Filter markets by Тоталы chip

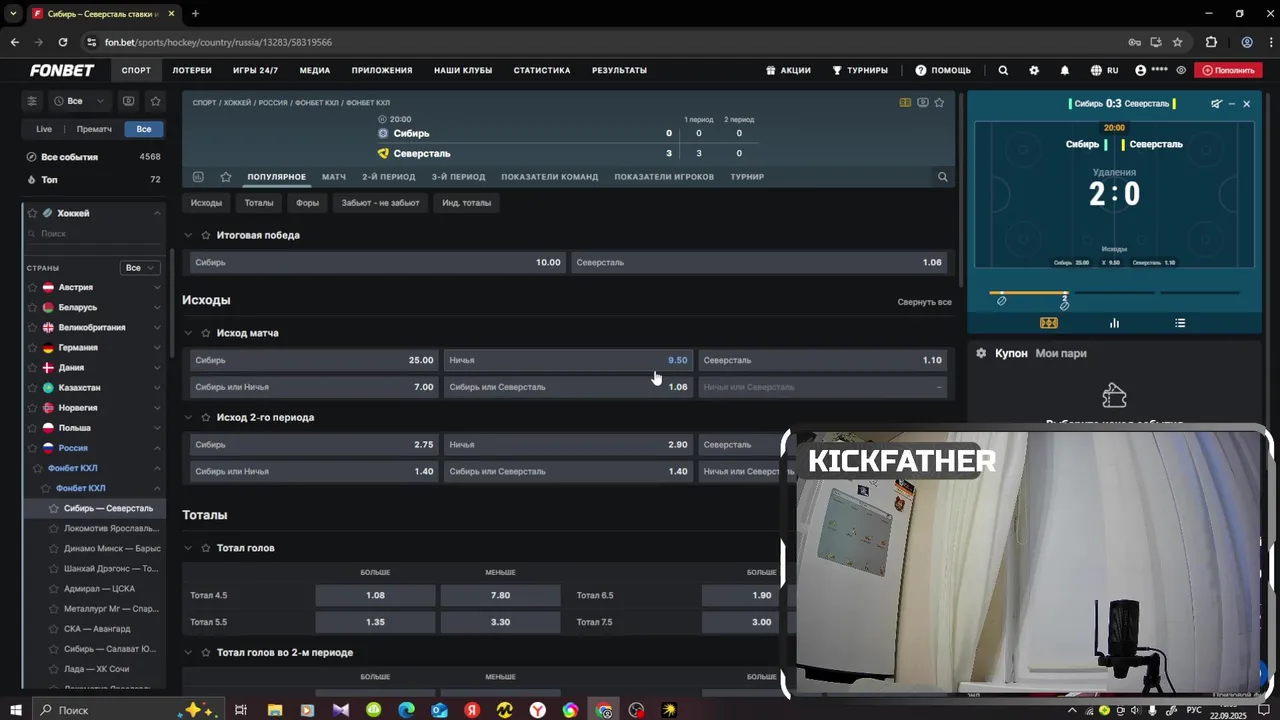click(259, 203)
